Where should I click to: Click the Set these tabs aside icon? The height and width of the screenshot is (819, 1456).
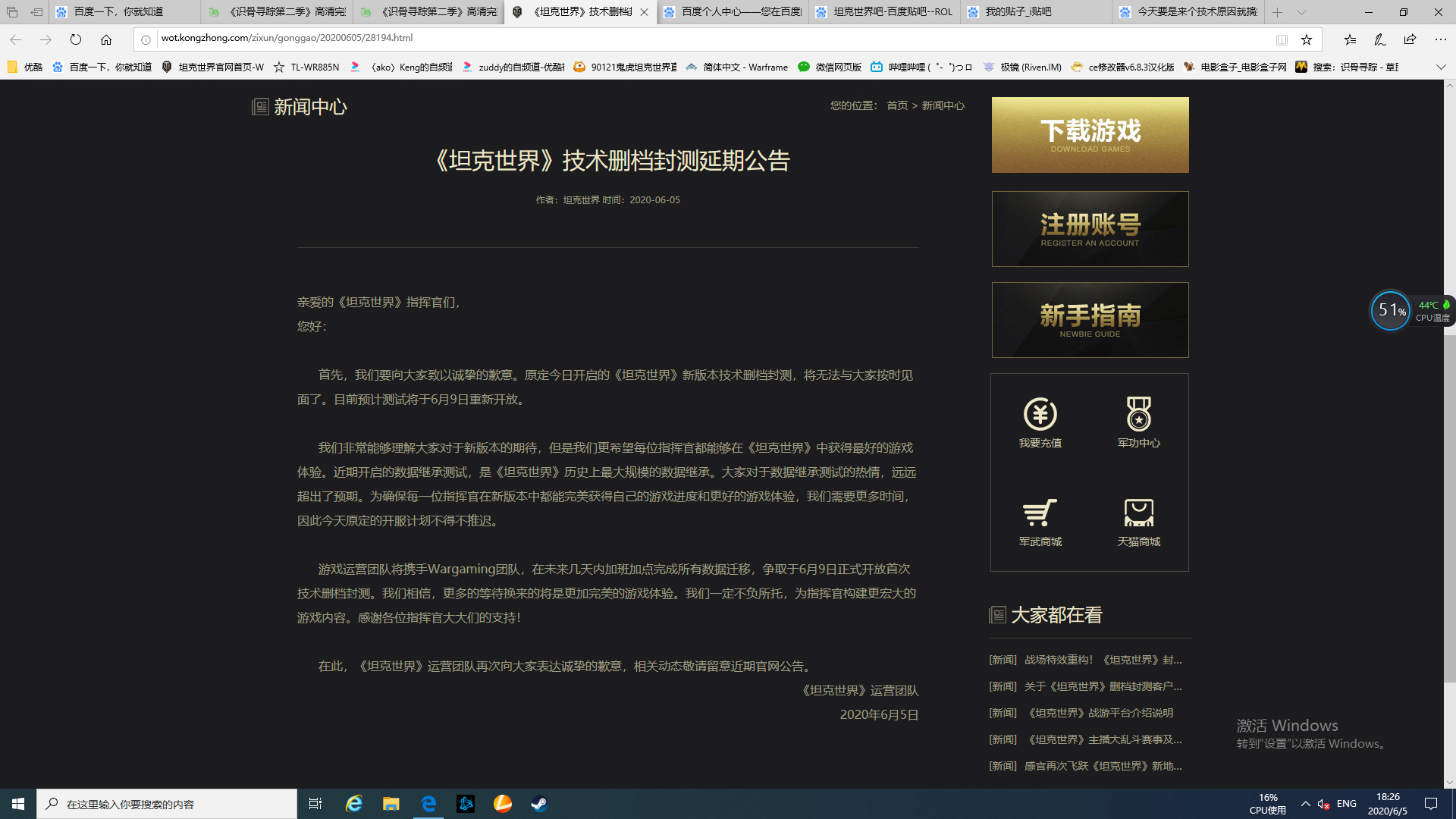36,12
